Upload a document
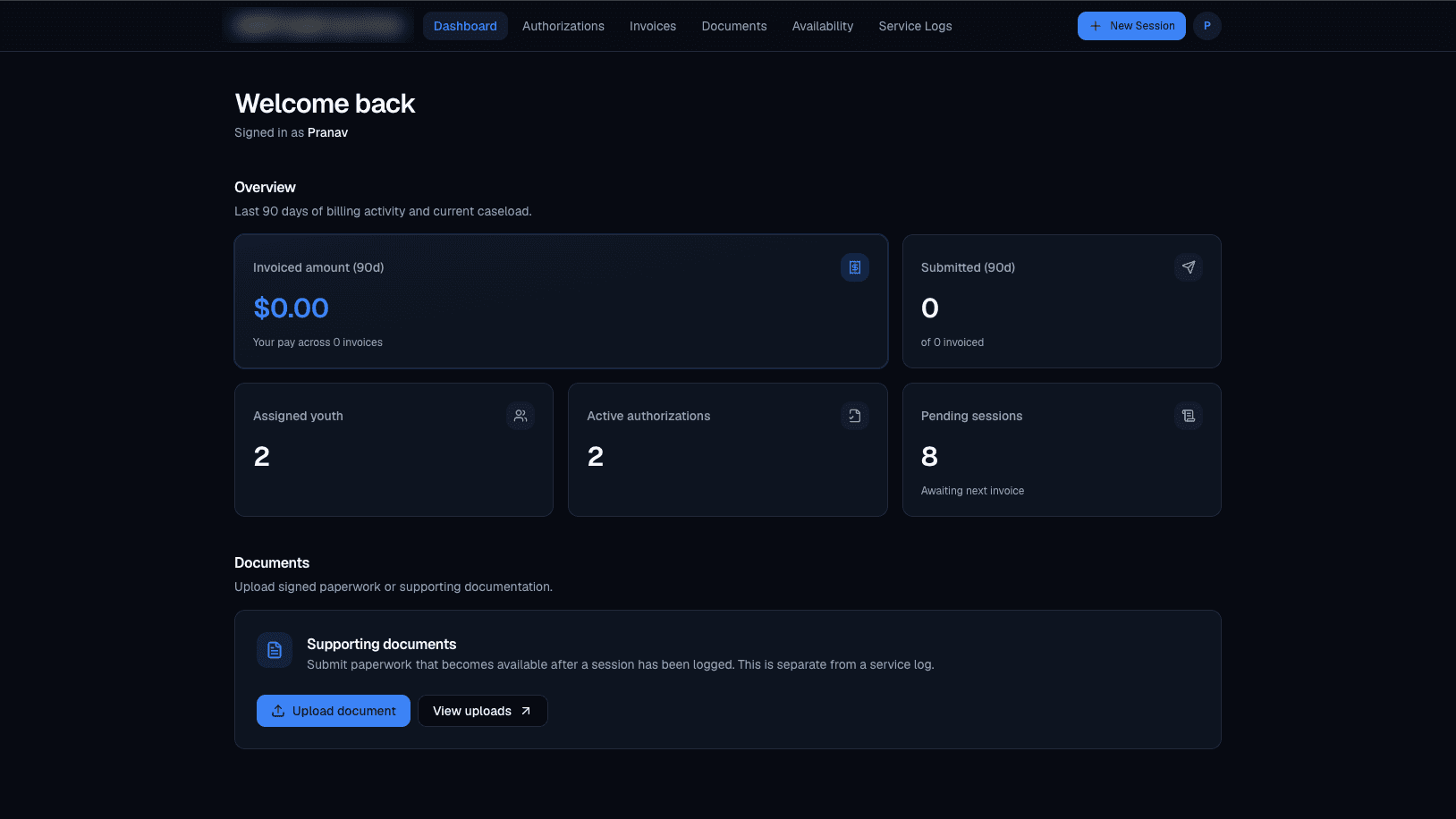This screenshot has height=819, width=1456. (x=334, y=711)
